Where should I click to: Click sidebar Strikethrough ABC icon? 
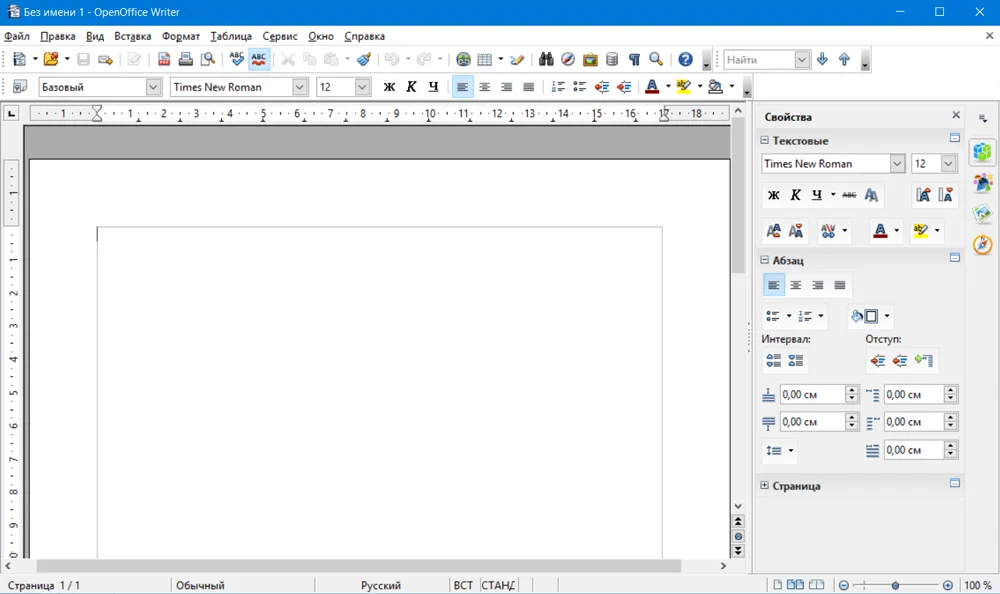click(x=849, y=195)
